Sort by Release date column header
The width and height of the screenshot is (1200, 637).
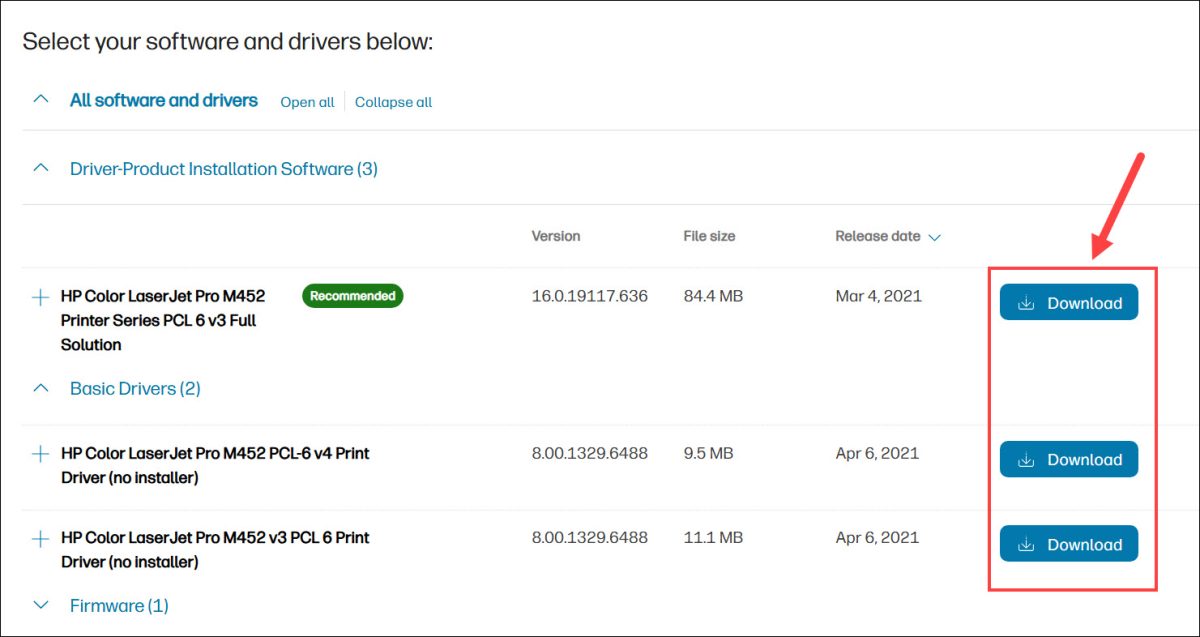[878, 236]
